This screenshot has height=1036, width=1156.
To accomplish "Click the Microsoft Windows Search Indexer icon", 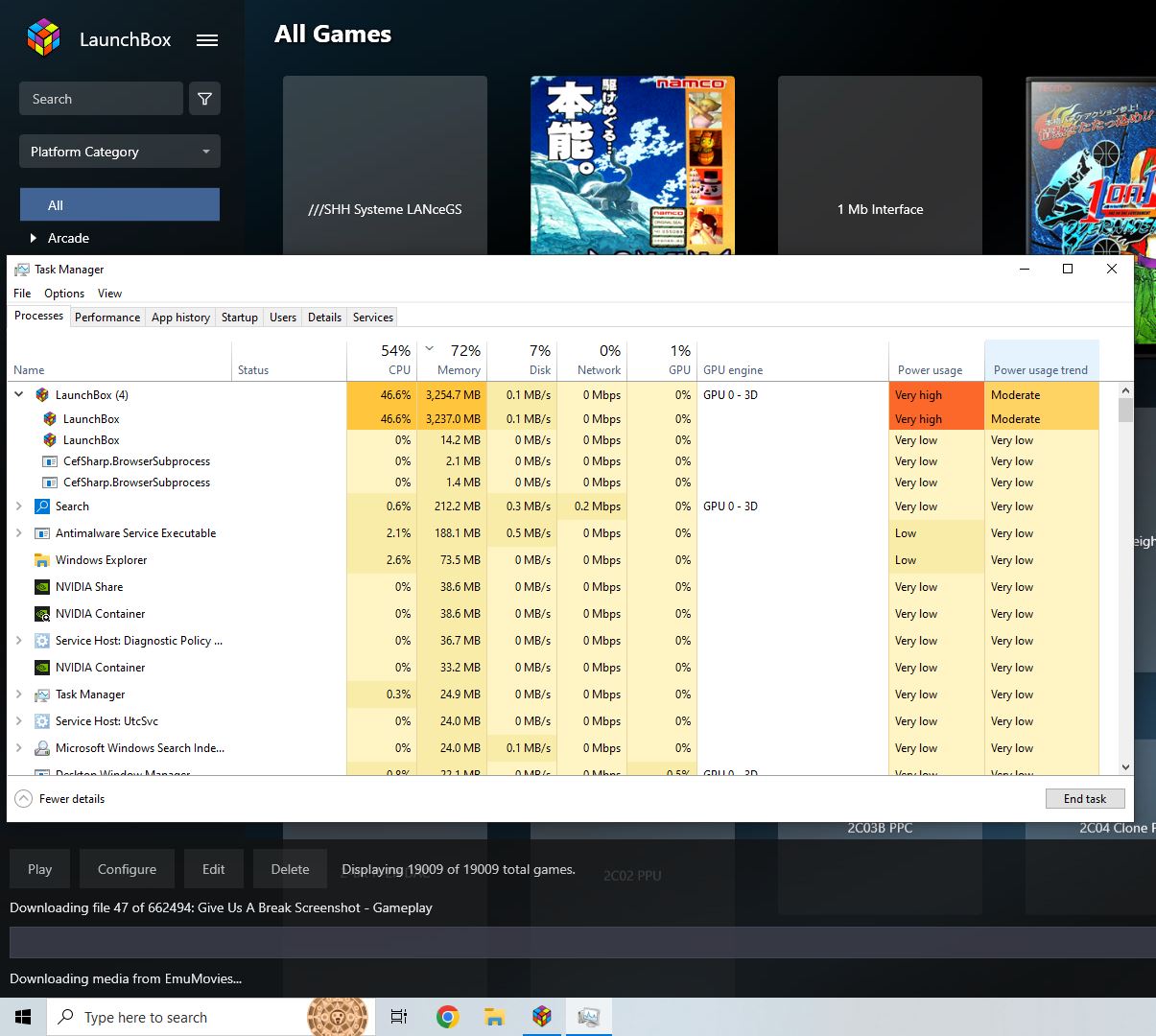I will click(42, 748).
